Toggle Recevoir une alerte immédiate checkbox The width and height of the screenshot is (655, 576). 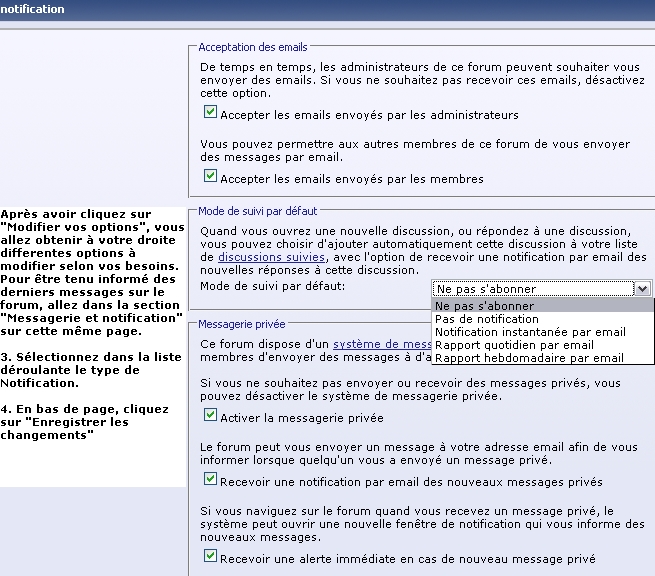(210, 557)
